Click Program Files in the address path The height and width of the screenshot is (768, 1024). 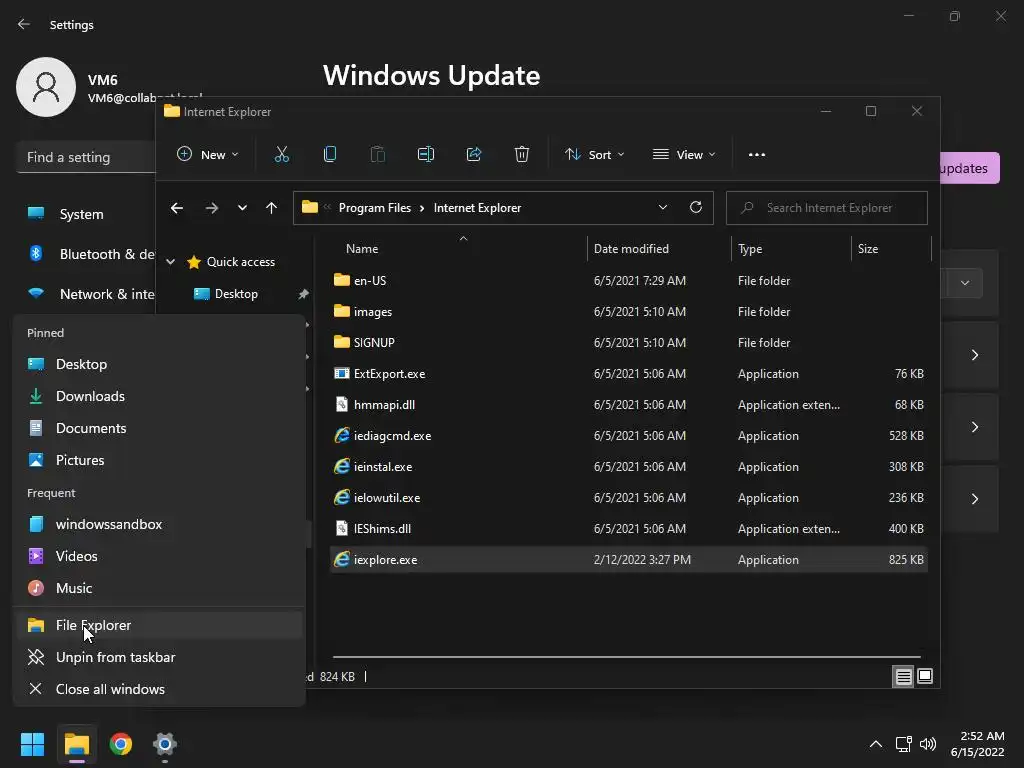(x=375, y=208)
